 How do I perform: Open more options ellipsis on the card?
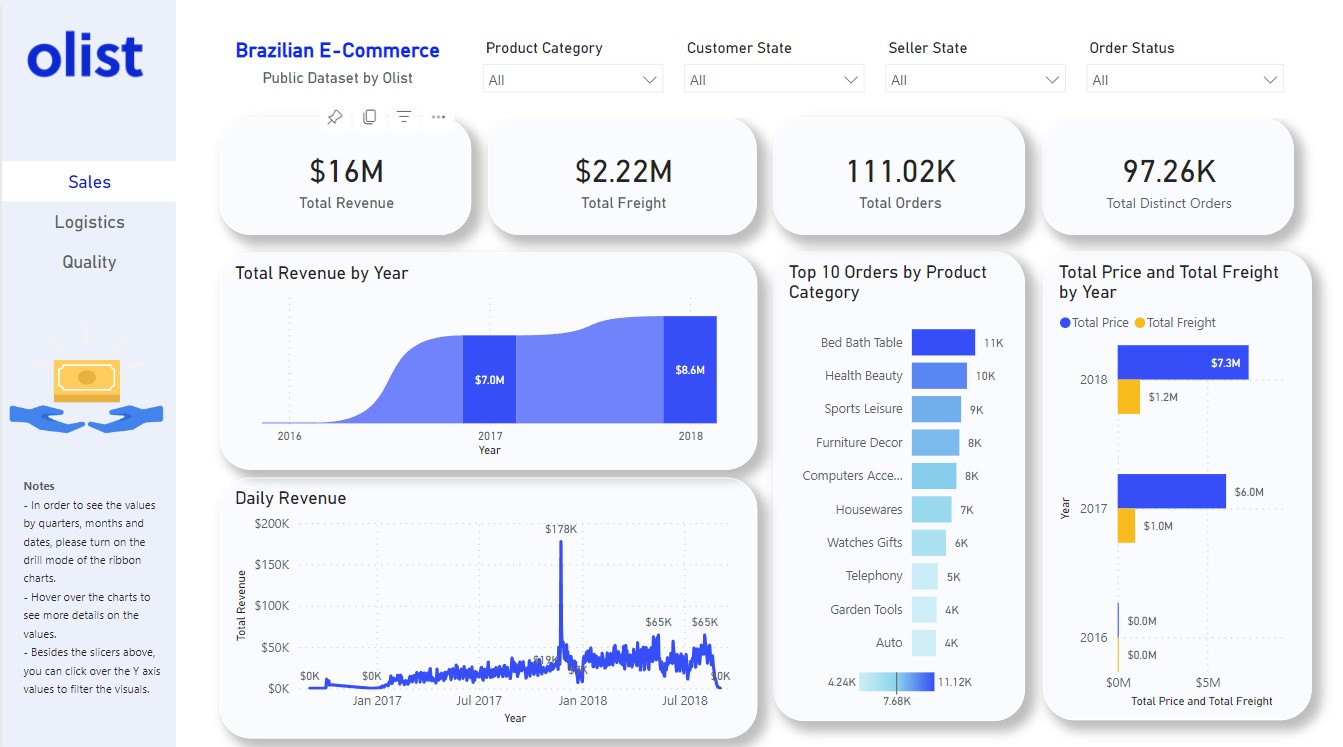pyautogui.click(x=438, y=117)
